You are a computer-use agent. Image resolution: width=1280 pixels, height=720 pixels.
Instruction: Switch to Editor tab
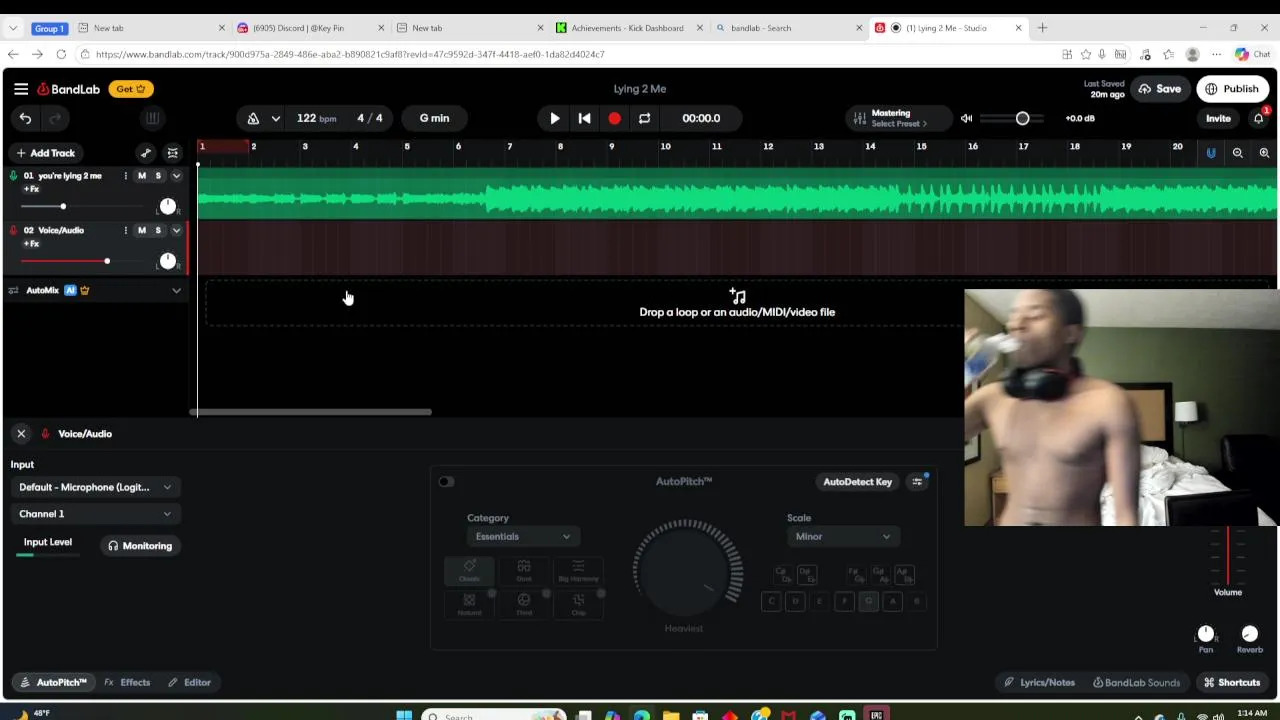click(189, 683)
